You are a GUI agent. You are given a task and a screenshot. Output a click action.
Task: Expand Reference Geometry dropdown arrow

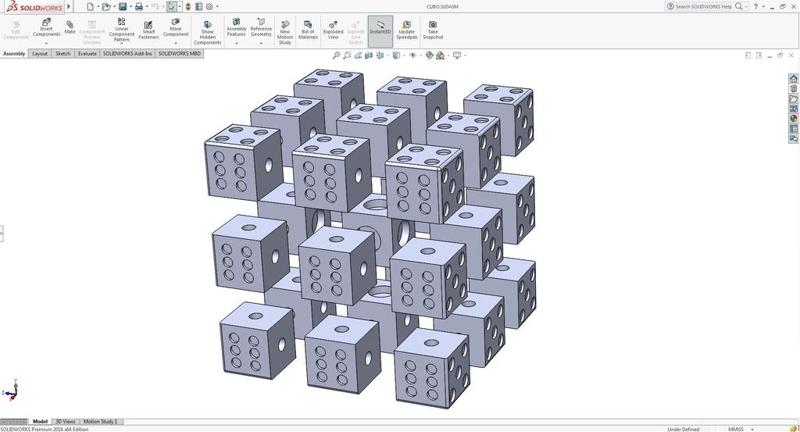(x=261, y=43)
